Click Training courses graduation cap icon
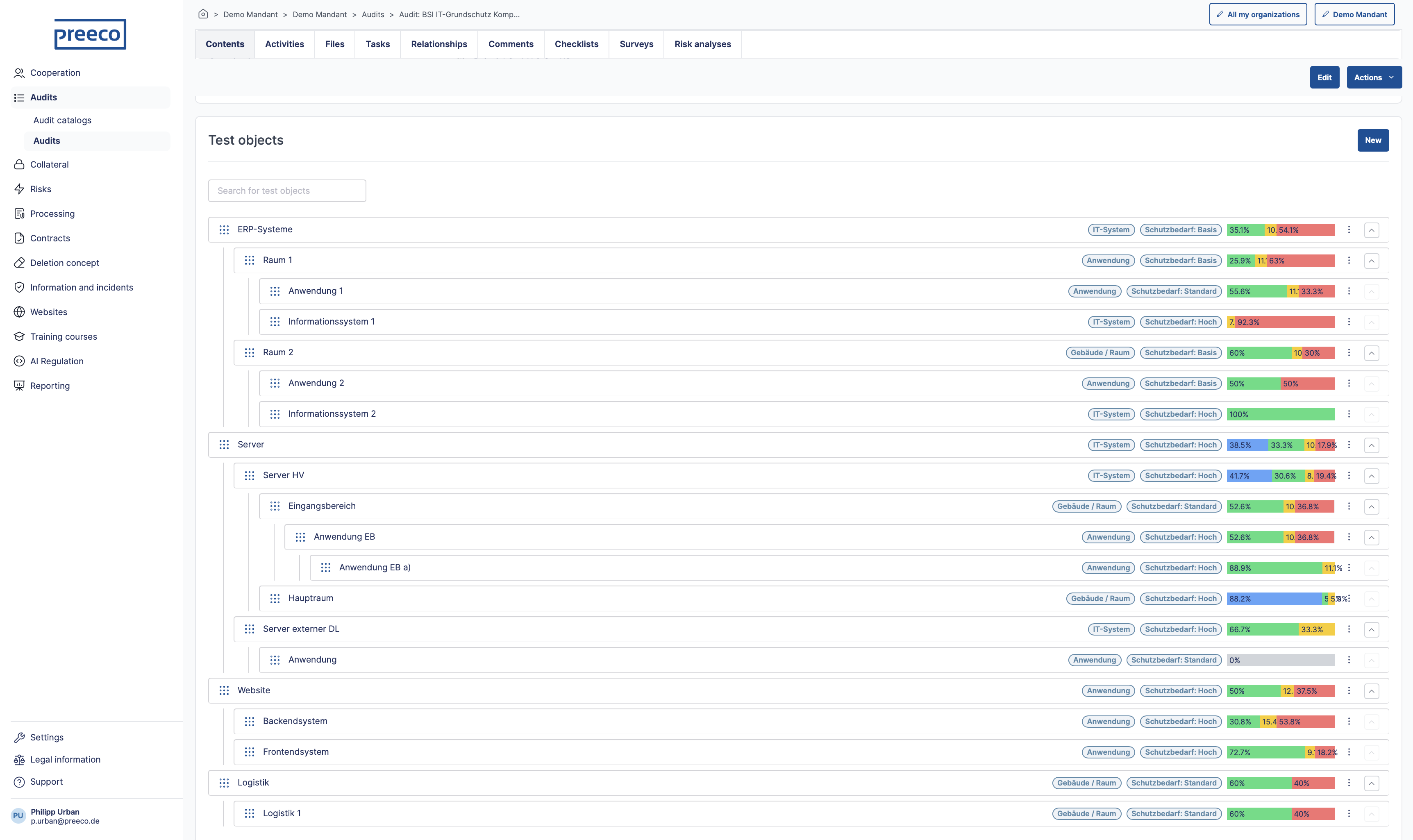Screen dimensions: 1413x840 (19, 337)
